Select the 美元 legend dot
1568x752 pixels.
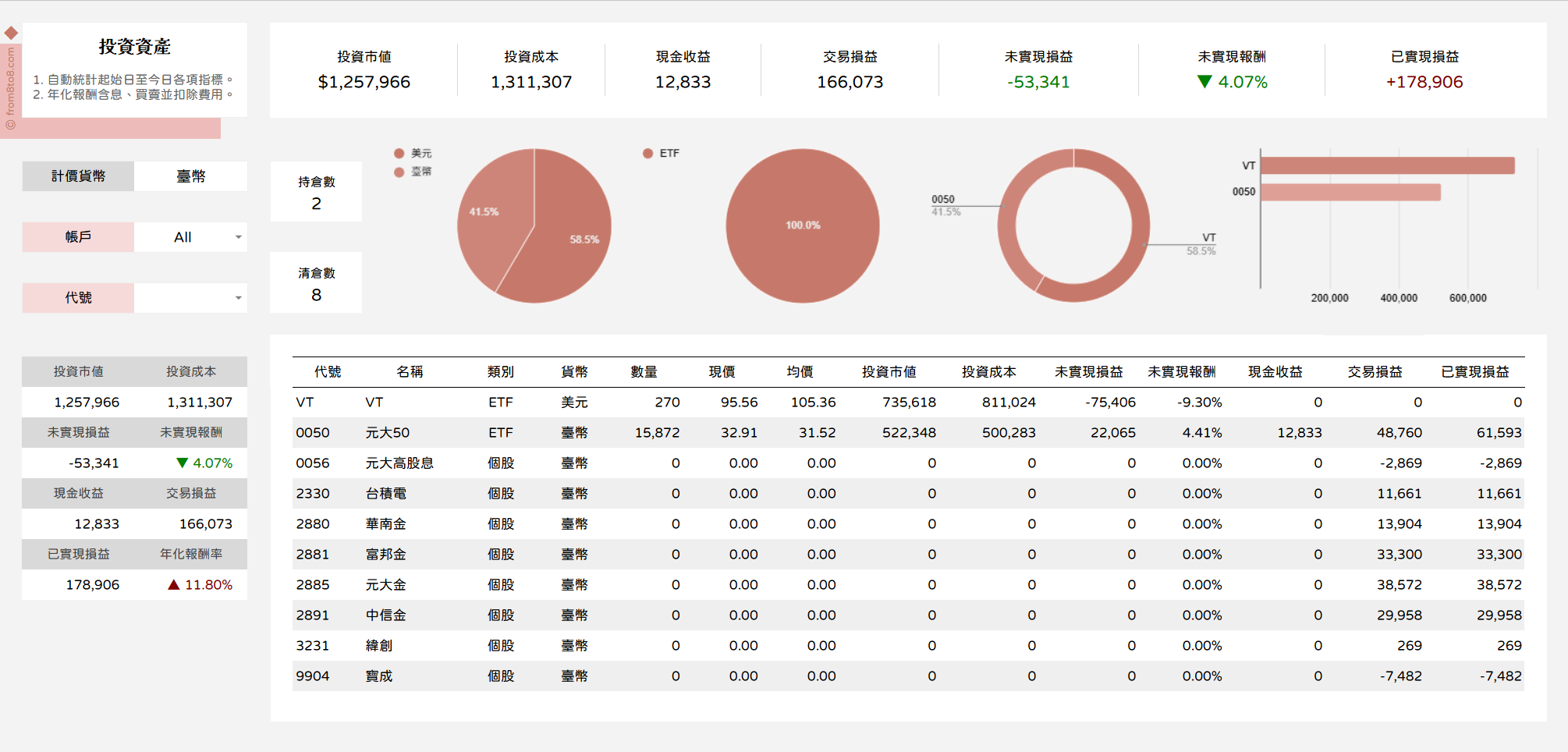pos(399,154)
